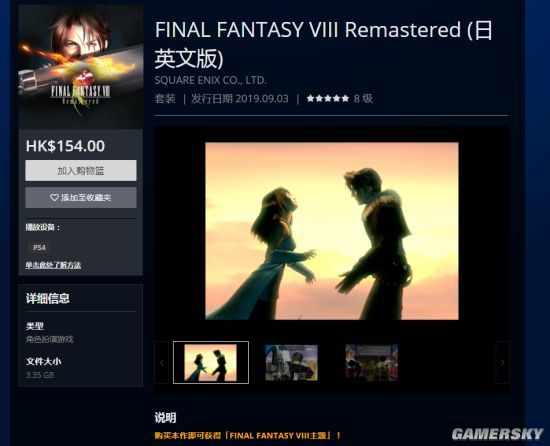Click the GAMERSKY watermark logo
550x446 pixels.
(497, 434)
